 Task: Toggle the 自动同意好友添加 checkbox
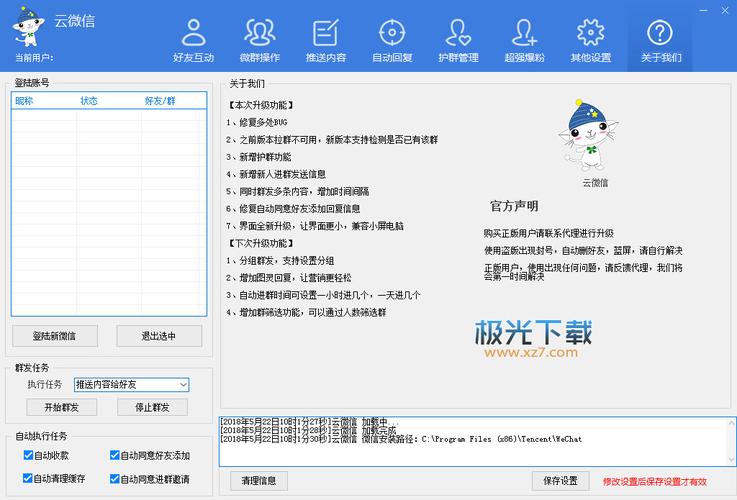(x=114, y=455)
